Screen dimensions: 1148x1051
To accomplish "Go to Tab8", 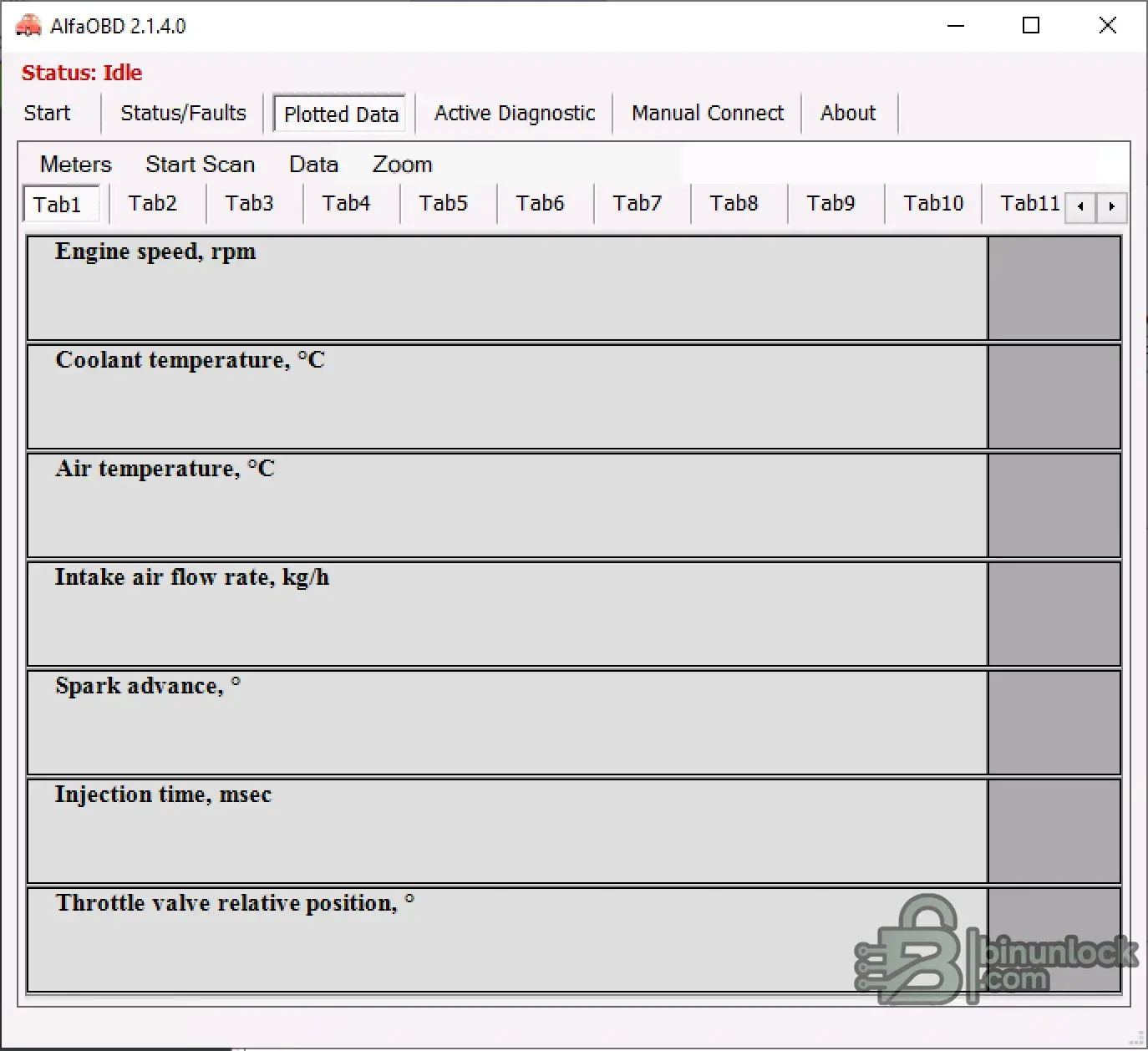I will click(x=734, y=204).
